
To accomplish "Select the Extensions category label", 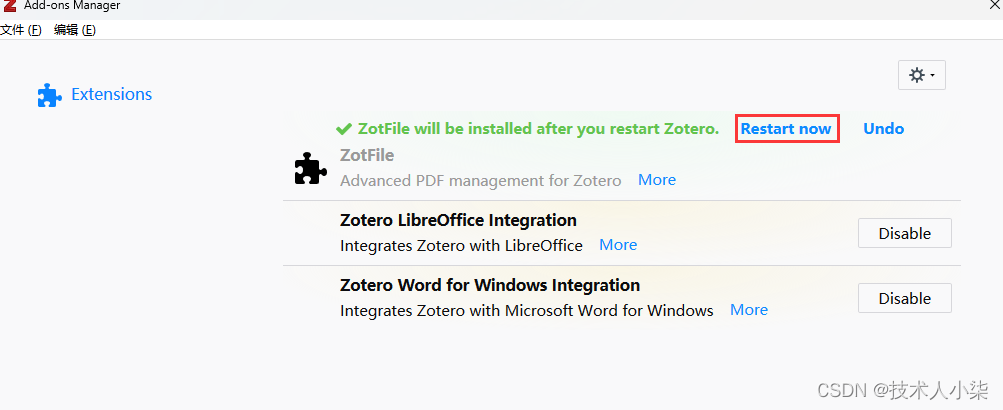I will tap(111, 94).
